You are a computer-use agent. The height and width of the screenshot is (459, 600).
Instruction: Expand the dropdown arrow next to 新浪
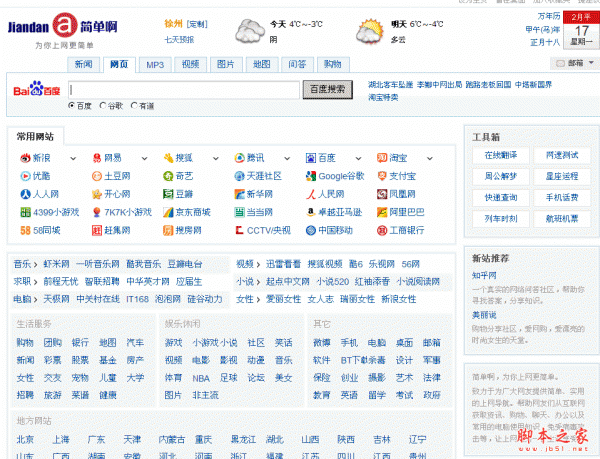(73, 158)
